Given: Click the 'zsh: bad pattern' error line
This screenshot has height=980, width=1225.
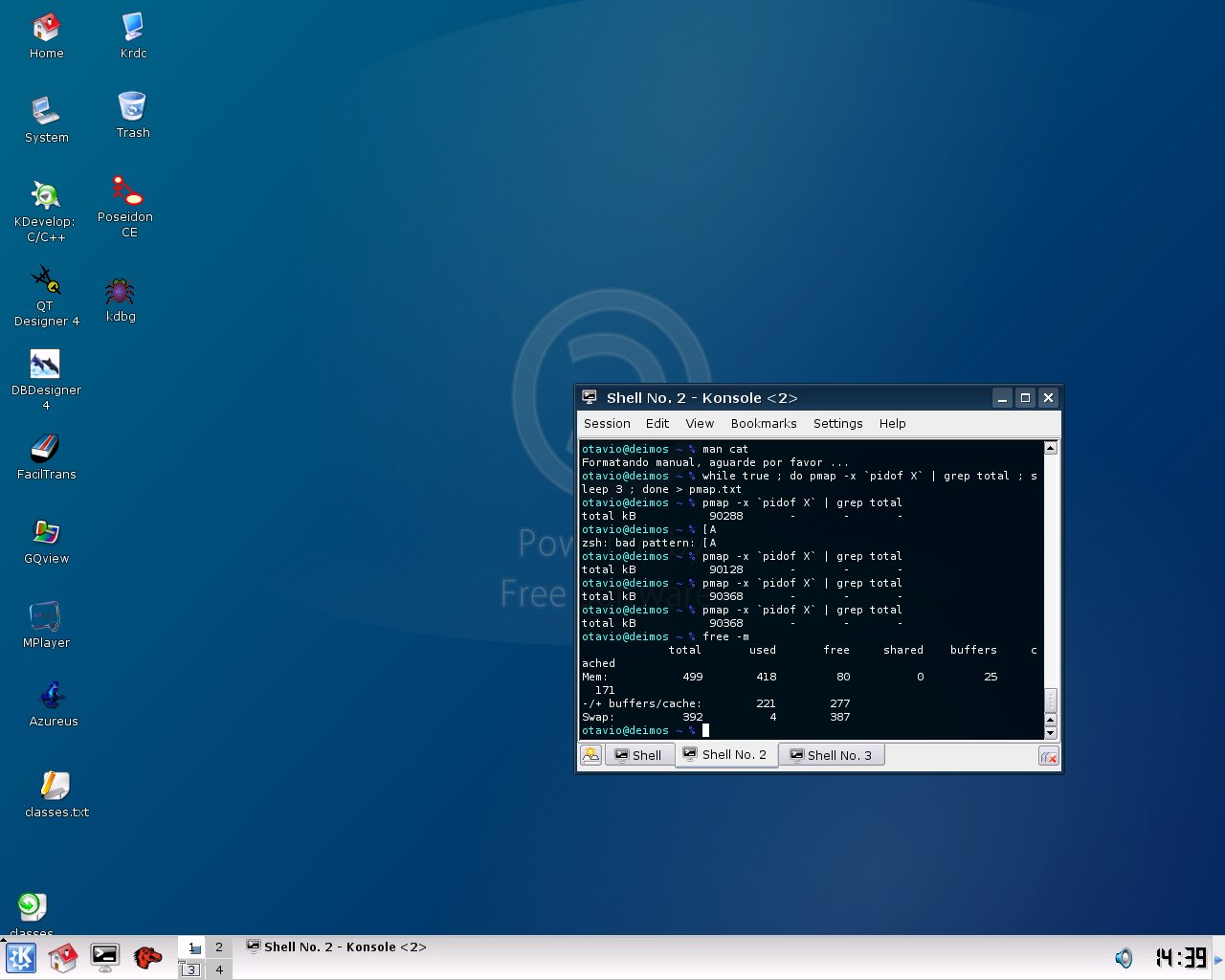Looking at the screenshot, I should (x=649, y=543).
